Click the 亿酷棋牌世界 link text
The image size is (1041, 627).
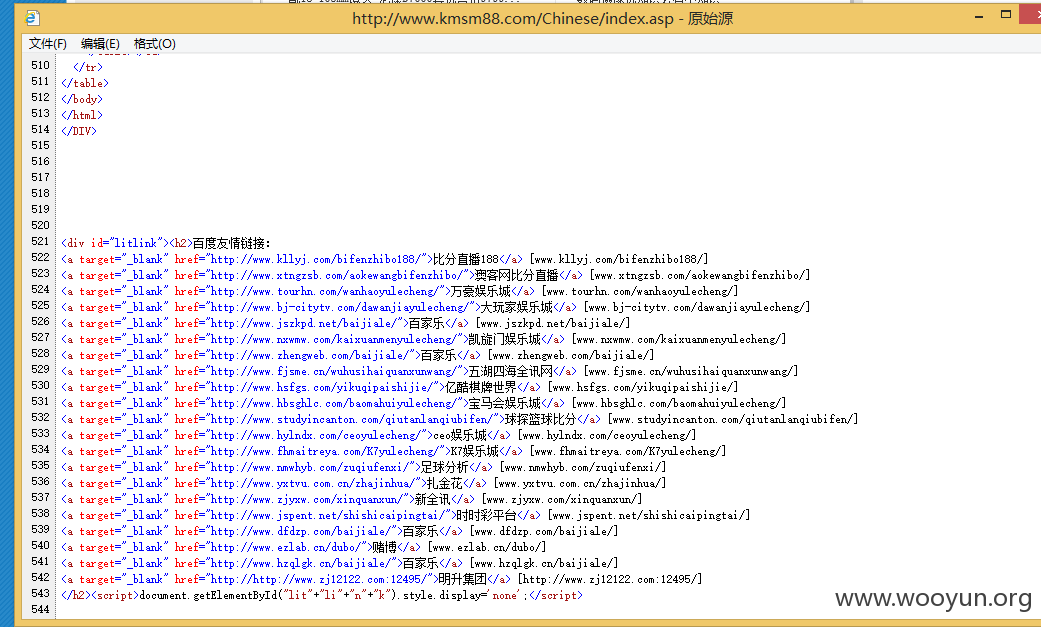481,387
